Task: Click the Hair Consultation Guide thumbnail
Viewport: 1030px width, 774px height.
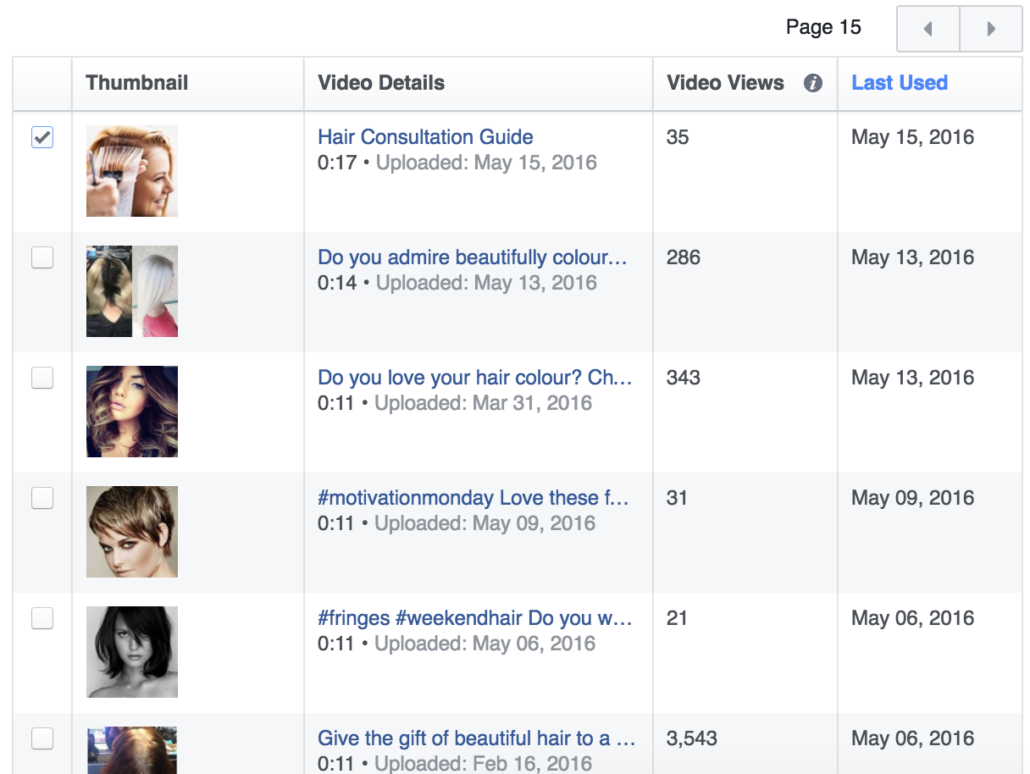Action: click(x=132, y=171)
